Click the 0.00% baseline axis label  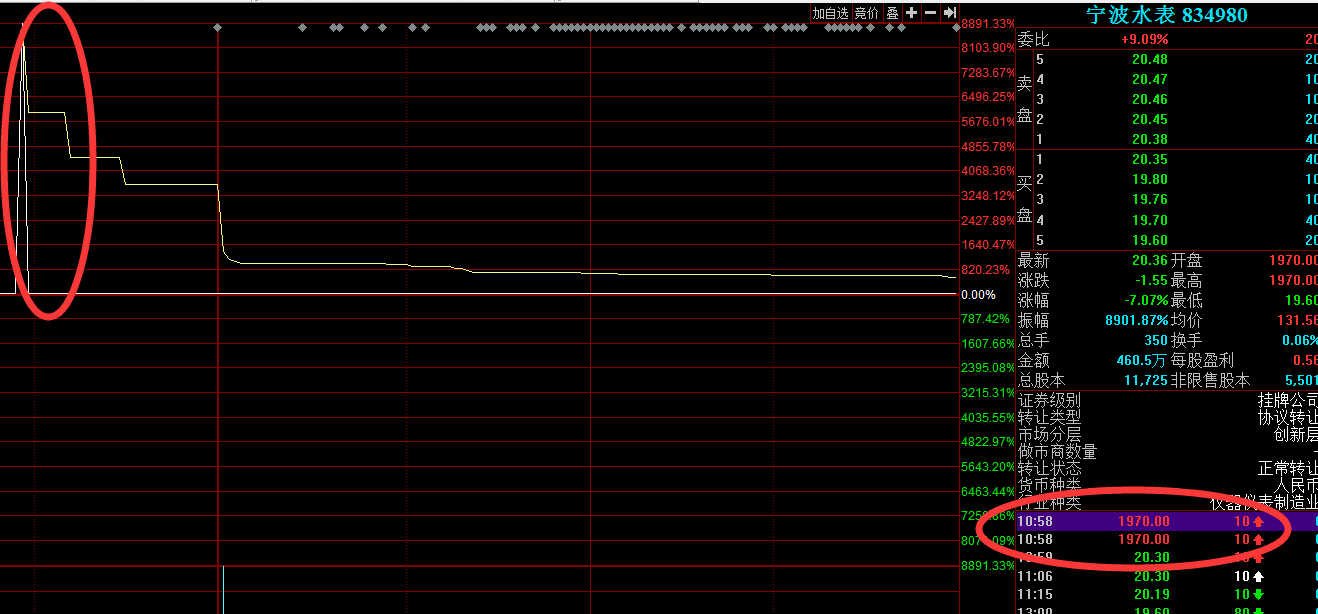pos(978,295)
